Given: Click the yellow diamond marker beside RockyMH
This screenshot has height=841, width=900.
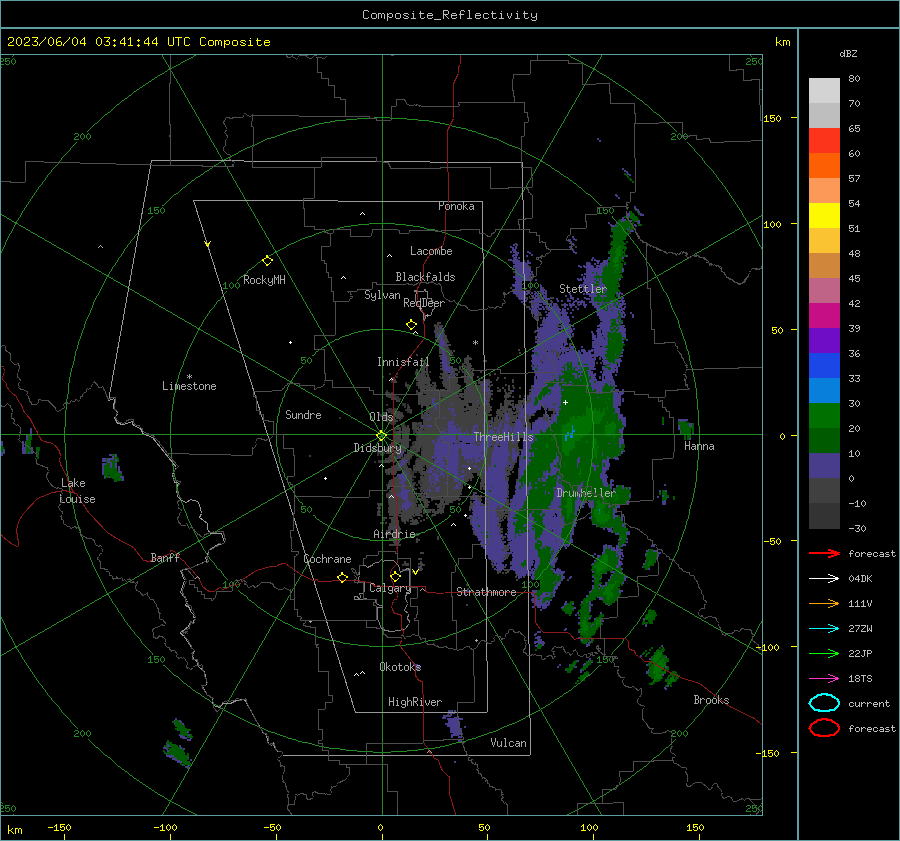Looking at the screenshot, I should click(267, 261).
